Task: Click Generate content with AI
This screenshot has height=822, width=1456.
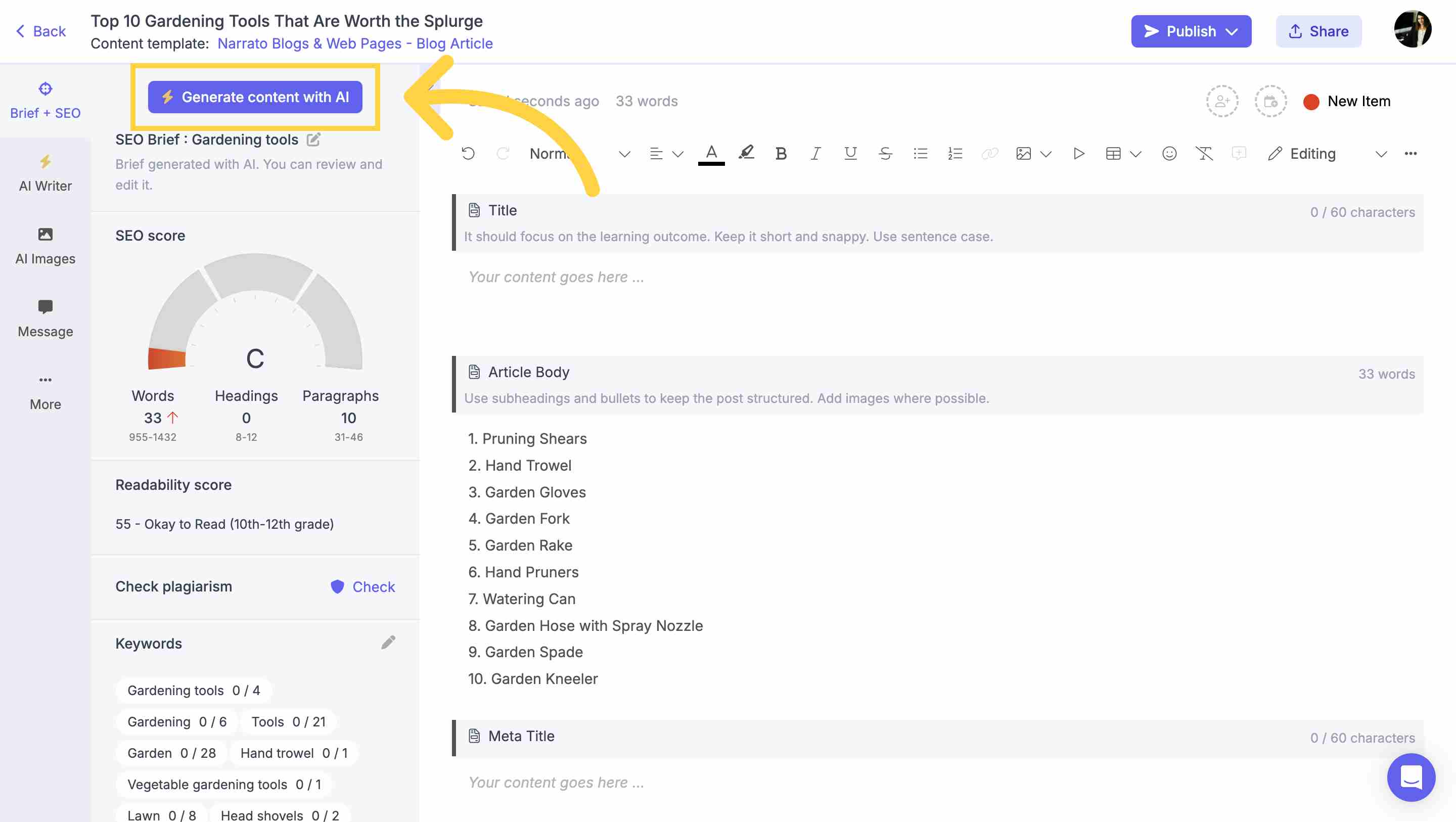Action: (255, 97)
